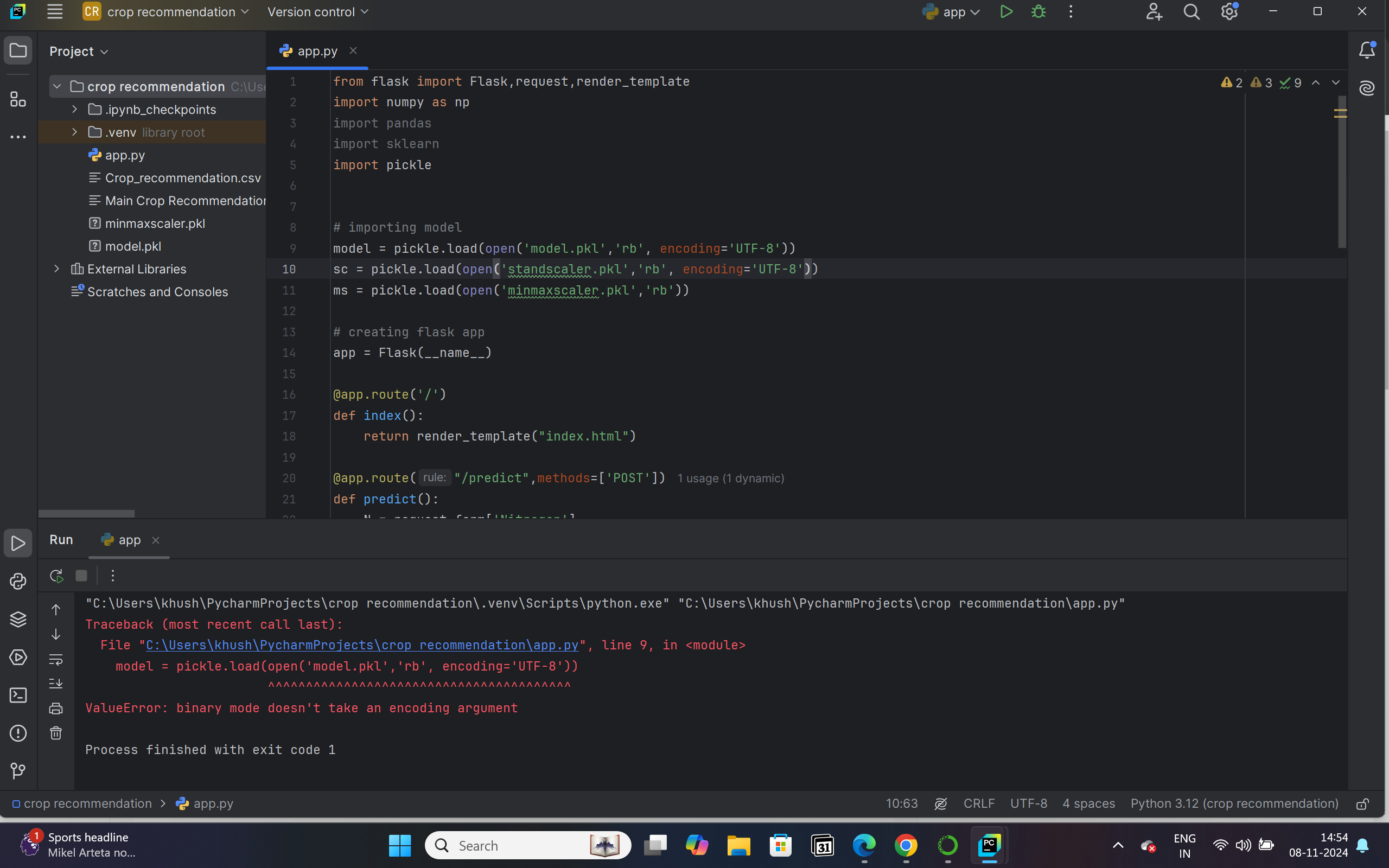1389x868 pixels.
Task: Clear Run console with trash icon
Action: click(x=56, y=733)
